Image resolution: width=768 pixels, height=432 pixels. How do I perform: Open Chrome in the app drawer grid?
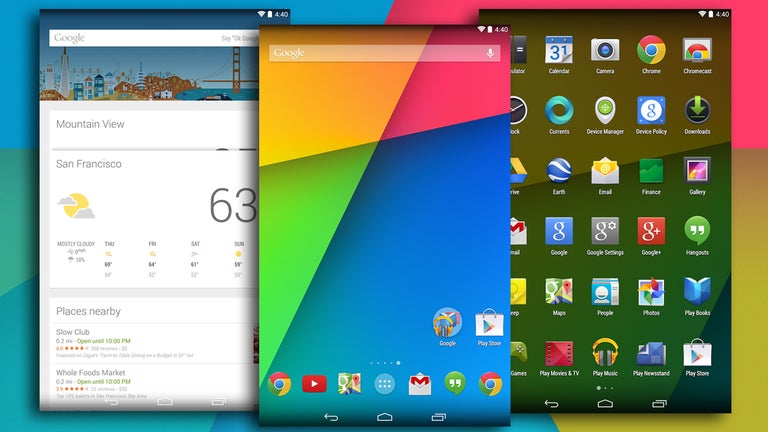651,55
